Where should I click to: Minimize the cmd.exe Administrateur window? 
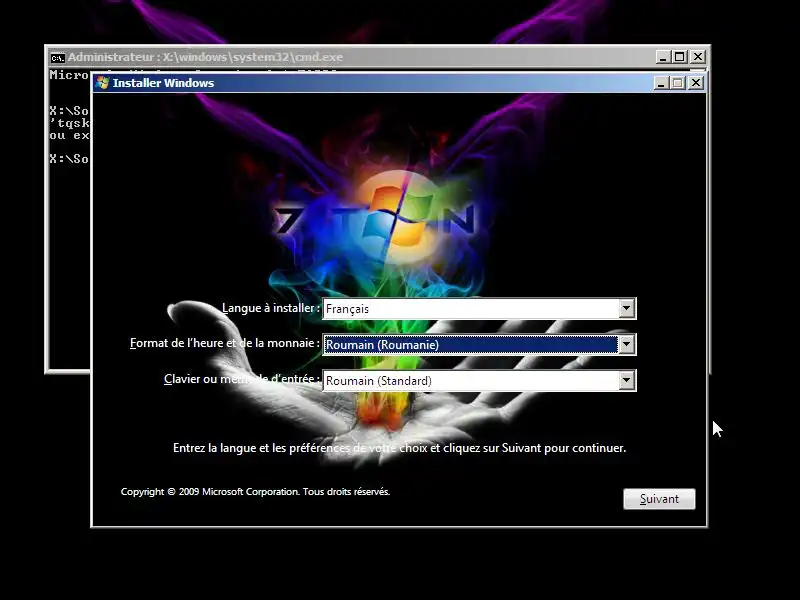click(x=663, y=57)
